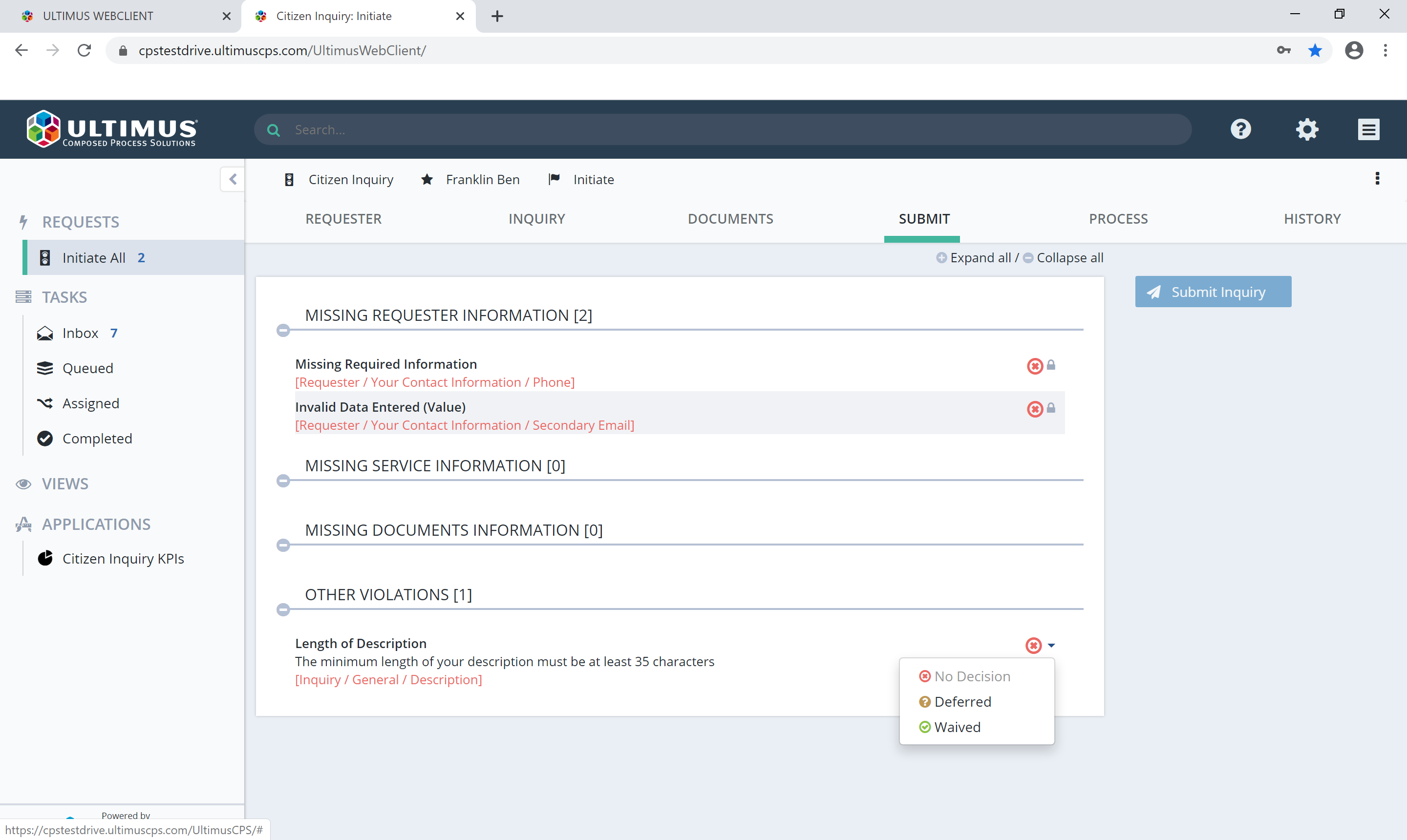The image size is (1407, 840).
Task: Select the Queued tasks icon
Action: [x=45, y=368]
